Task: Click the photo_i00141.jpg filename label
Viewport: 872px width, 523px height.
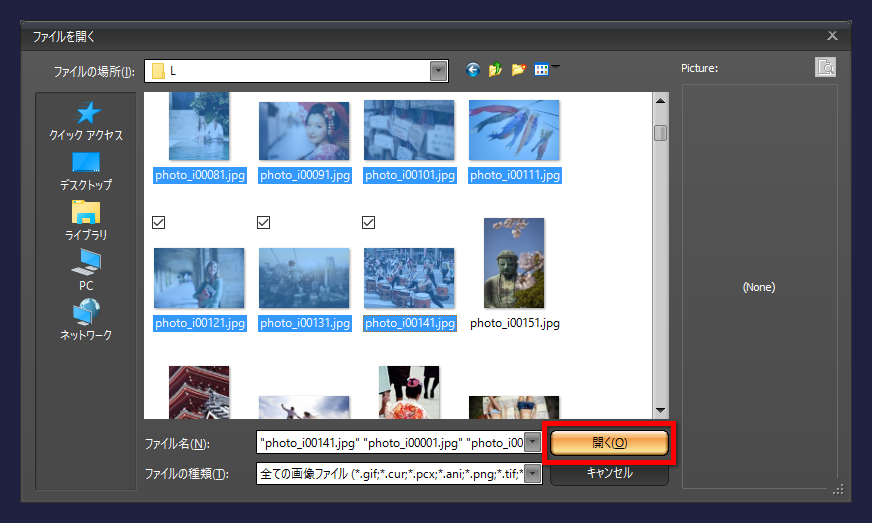Action: 410,323
